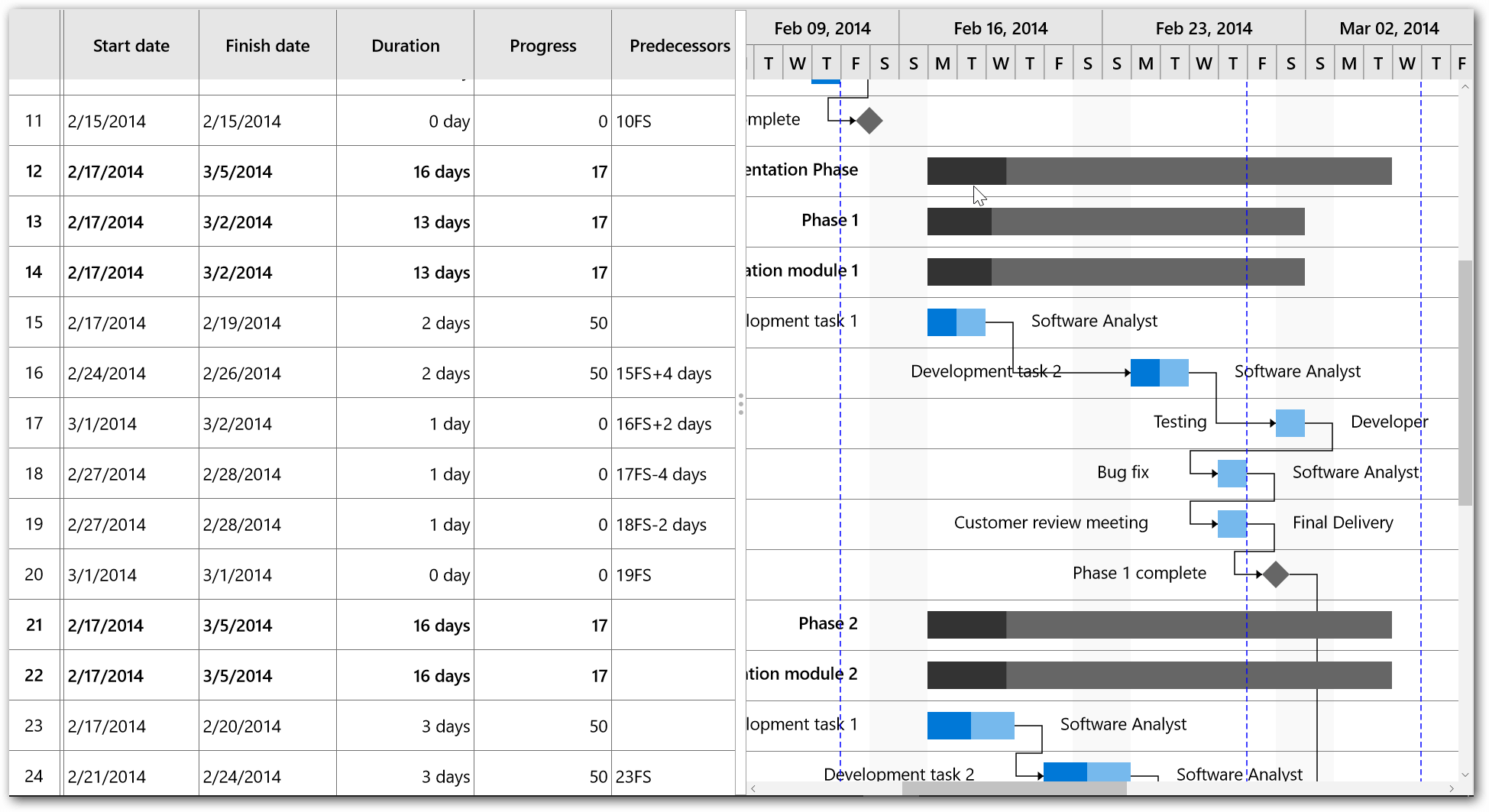
Task: Click the horizontal scrollbar right arrow
Action: point(1452,788)
